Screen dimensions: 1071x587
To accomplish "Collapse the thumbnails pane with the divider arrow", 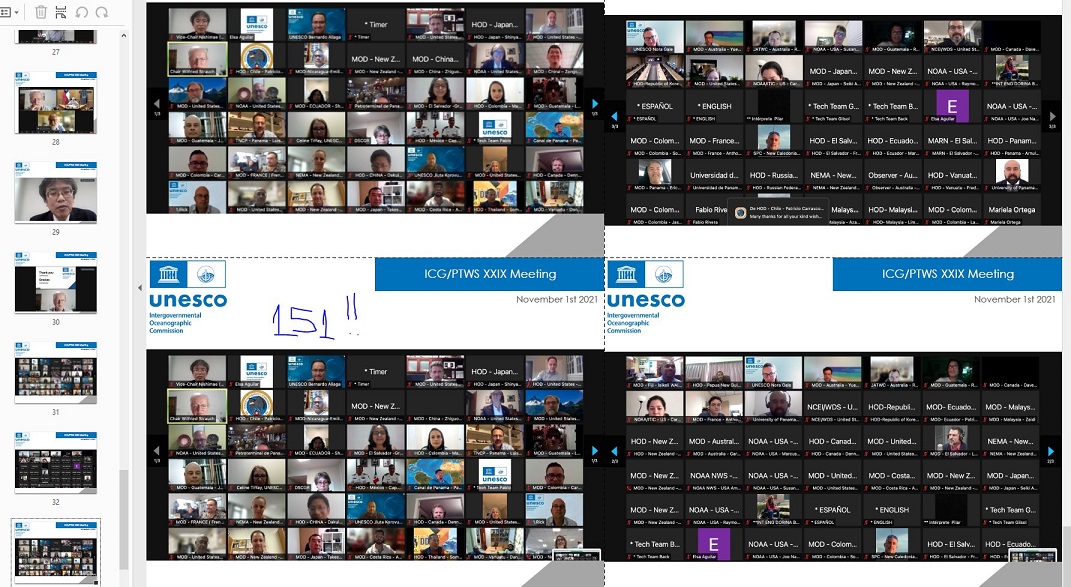I will click(x=140, y=288).
